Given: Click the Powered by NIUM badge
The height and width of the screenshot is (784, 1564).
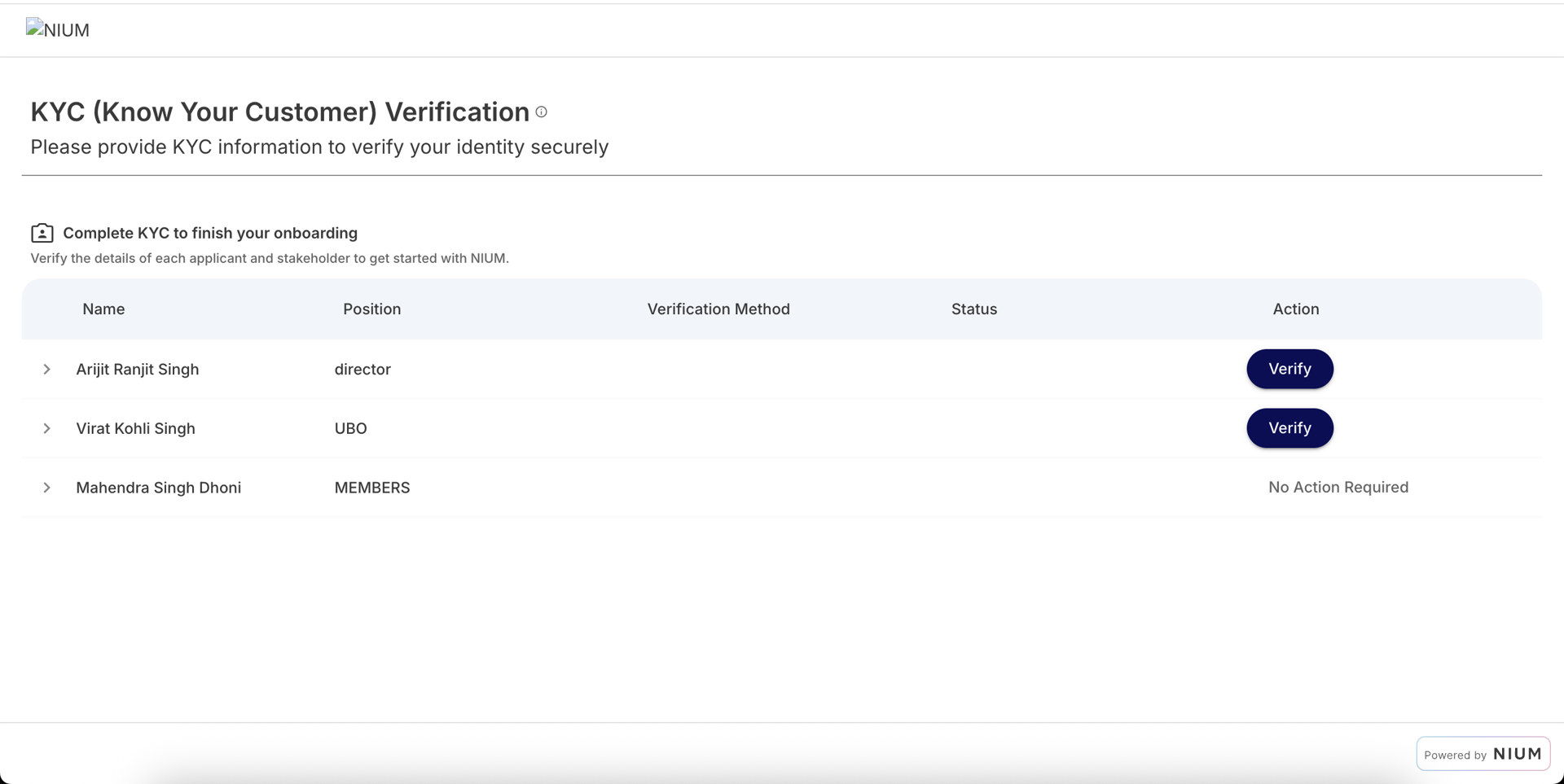Looking at the screenshot, I should pyautogui.click(x=1483, y=753).
